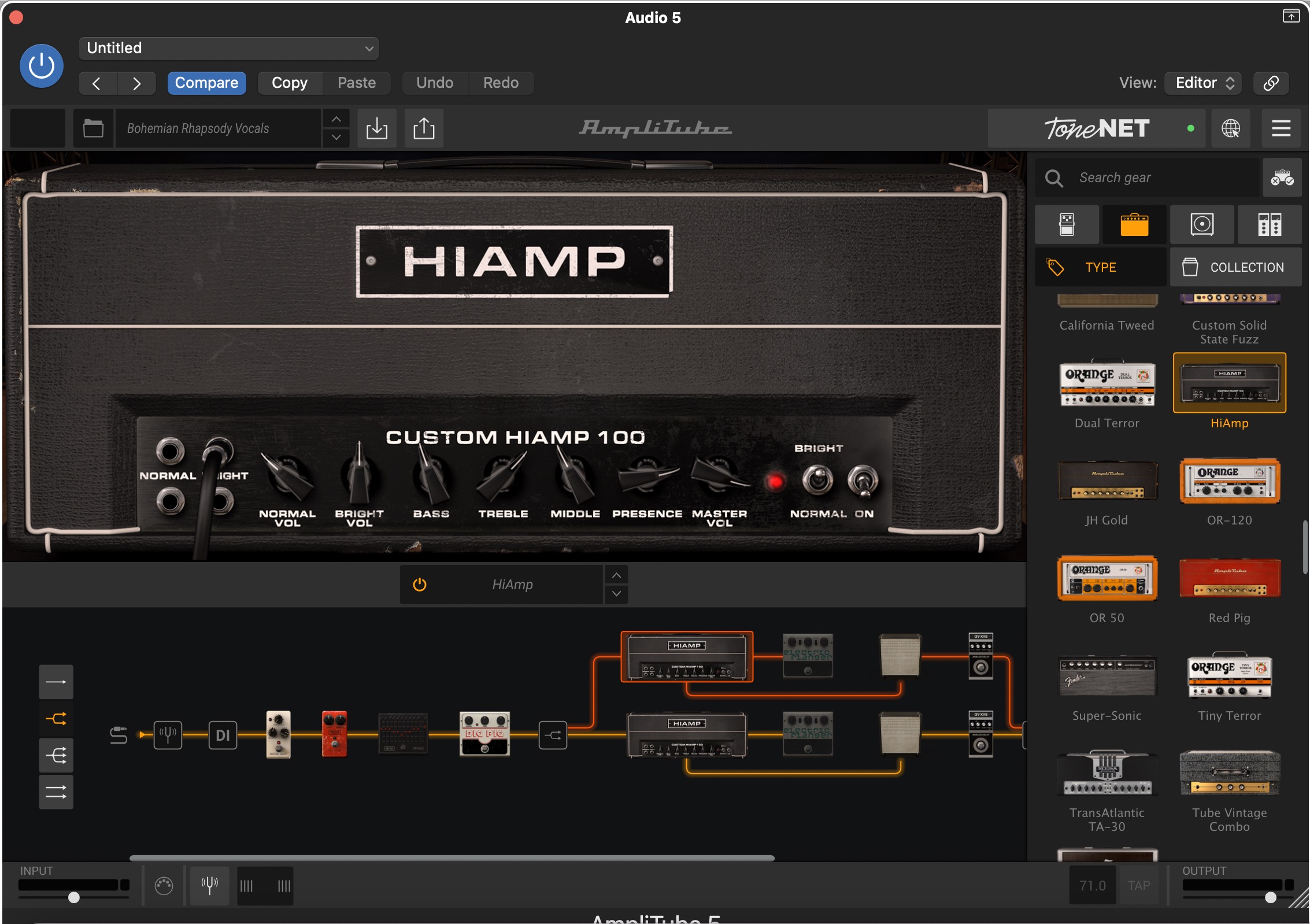Click the Undo button
Image resolution: width=1310 pixels, height=924 pixels.
click(x=435, y=83)
